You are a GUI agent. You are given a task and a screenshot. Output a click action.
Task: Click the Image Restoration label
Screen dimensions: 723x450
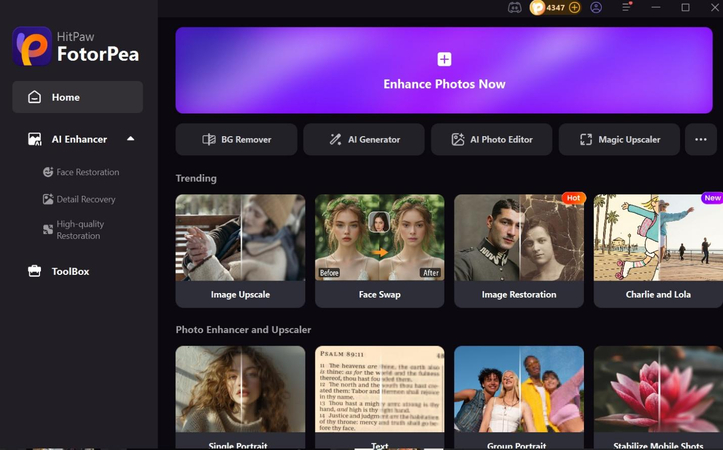point(519,294)
